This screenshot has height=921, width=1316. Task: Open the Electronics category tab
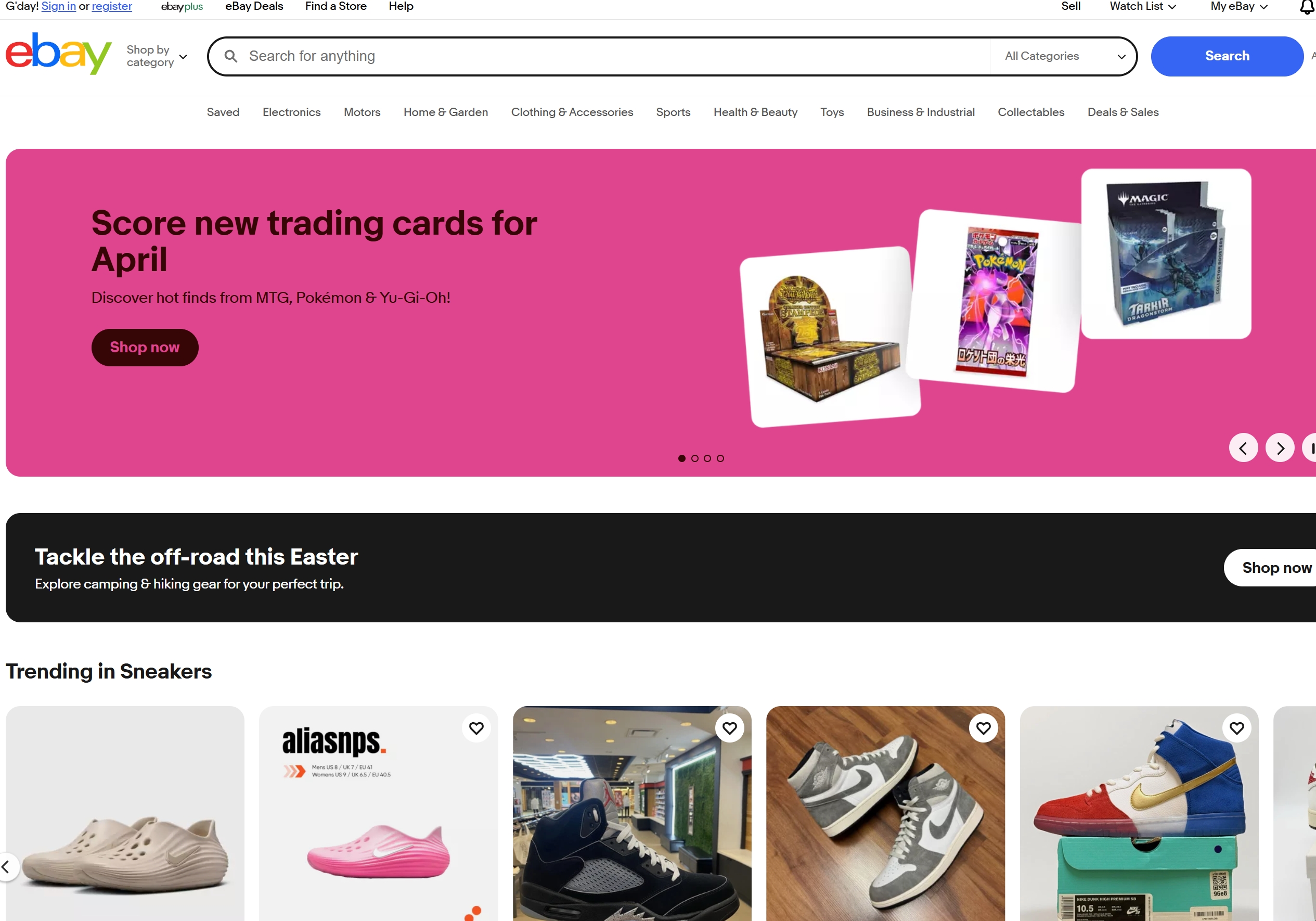[292, 112]
